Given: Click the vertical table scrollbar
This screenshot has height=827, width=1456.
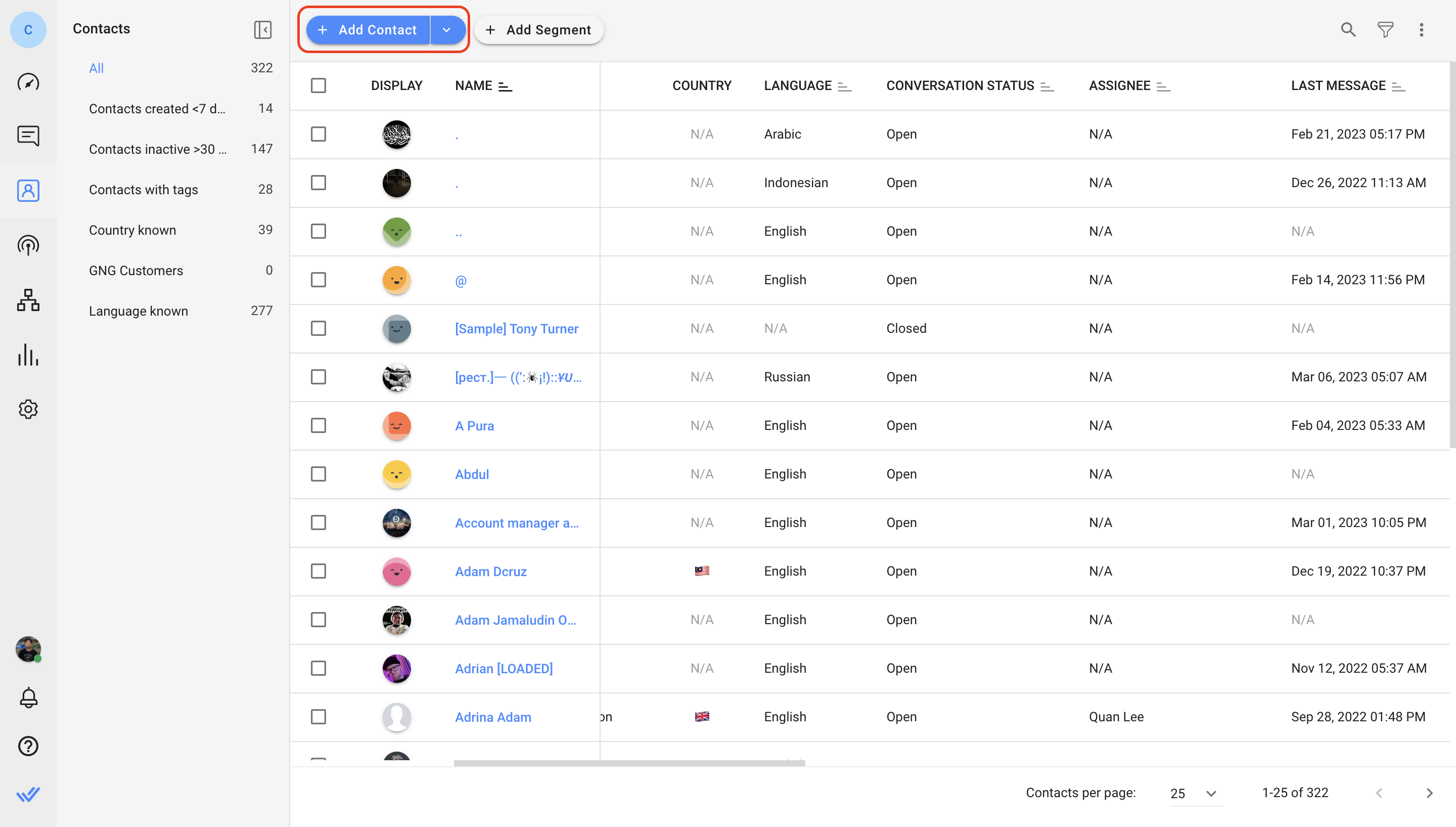Looking at the screenshot, I should coord(1452,255).
